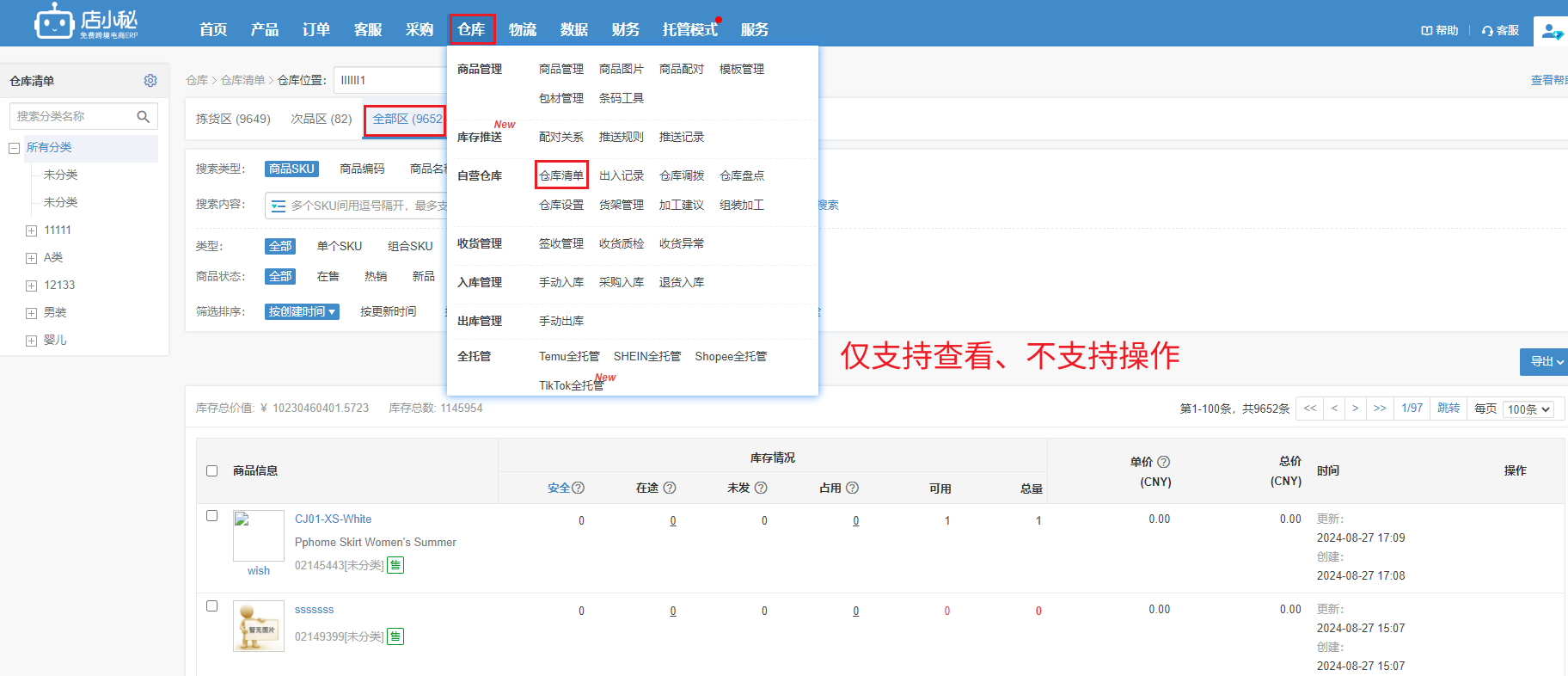Filter product status by 热销

376,276
